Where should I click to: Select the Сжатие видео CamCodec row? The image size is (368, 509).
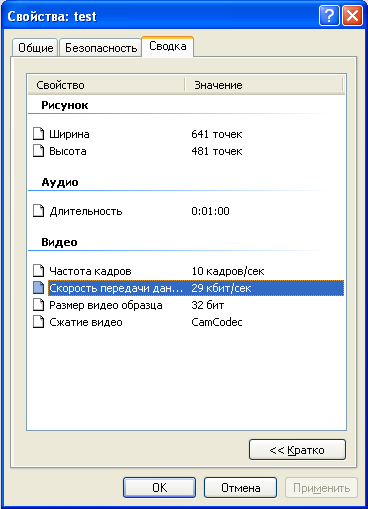click(x=188, y=322)
